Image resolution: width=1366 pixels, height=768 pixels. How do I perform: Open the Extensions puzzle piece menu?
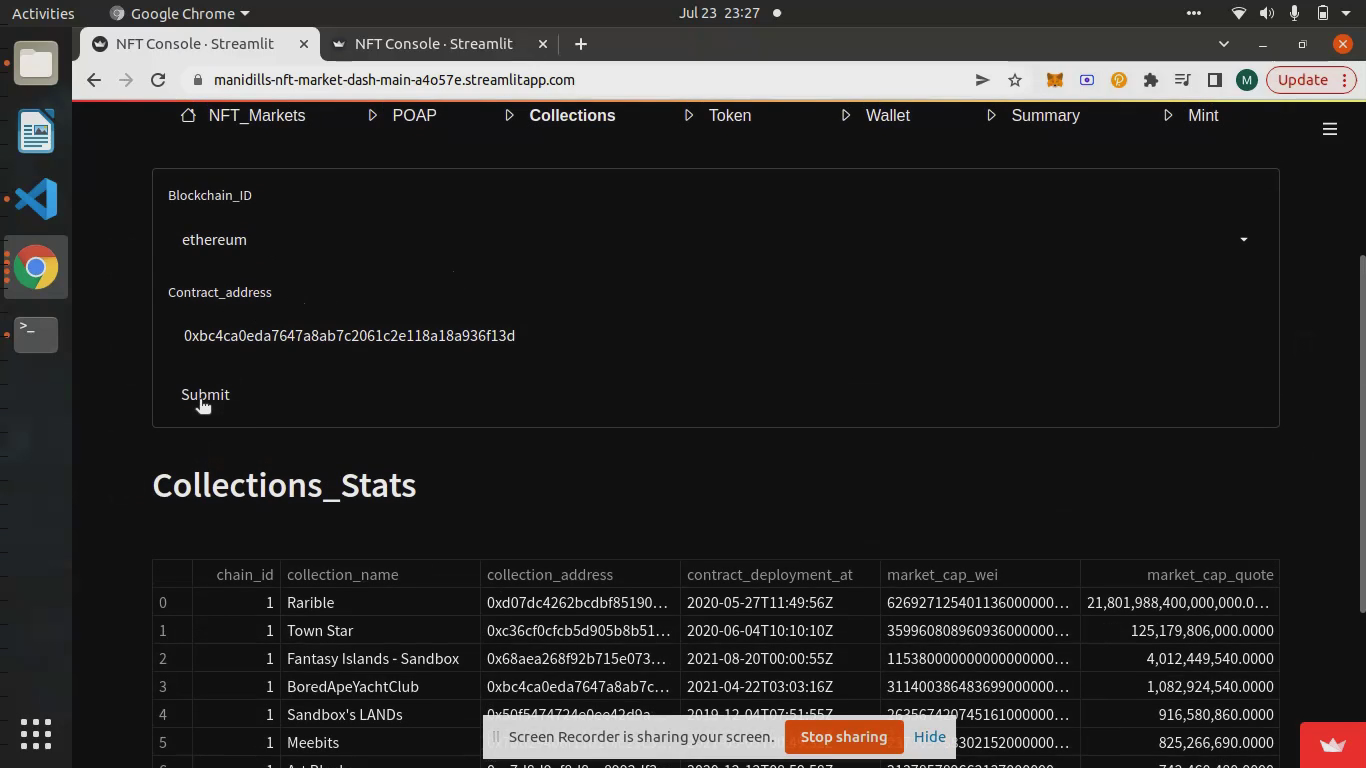click(x=1151, y=80)
